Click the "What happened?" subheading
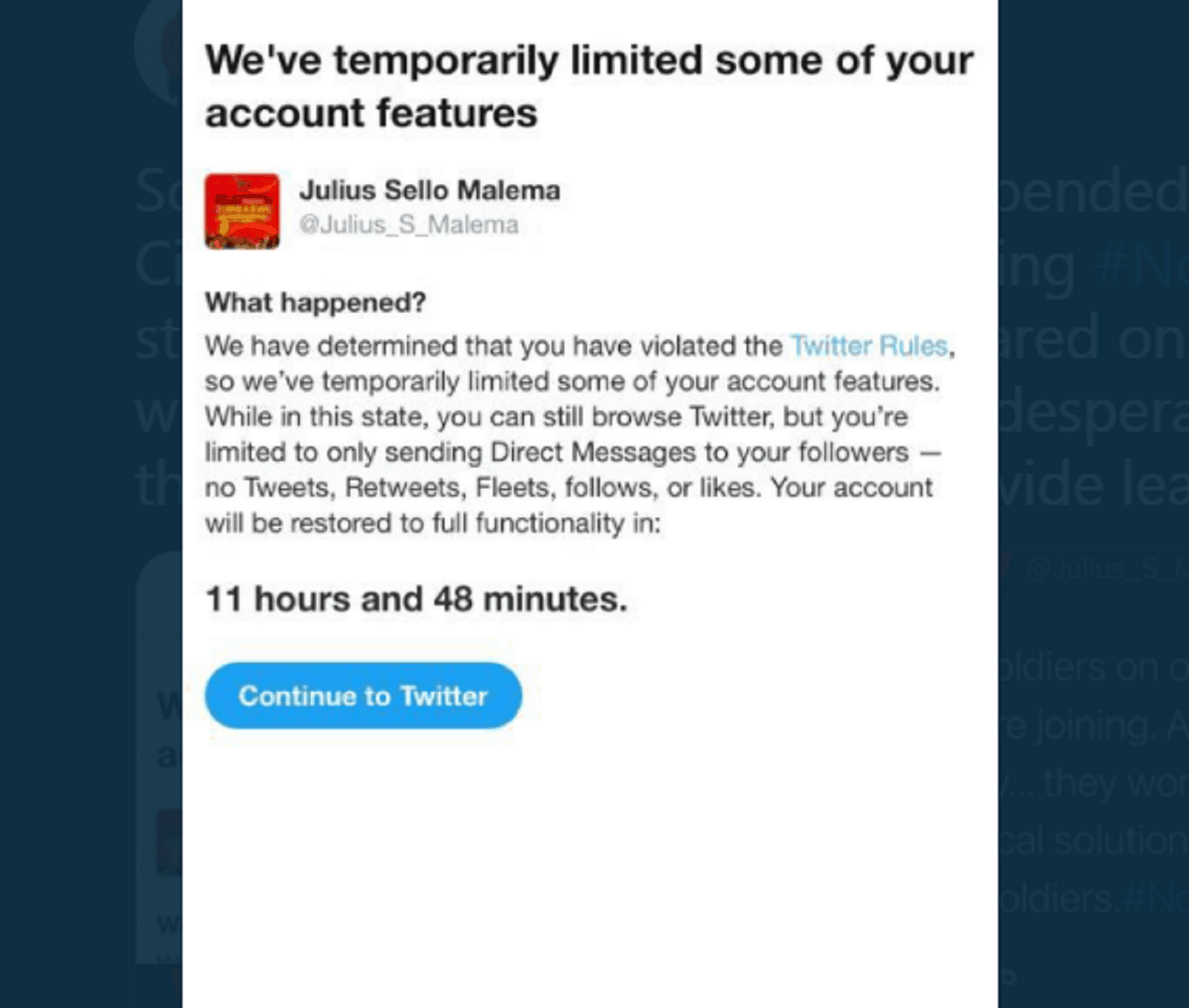The height and width of the screenshot is (1008, 1189). click(315, 303)
